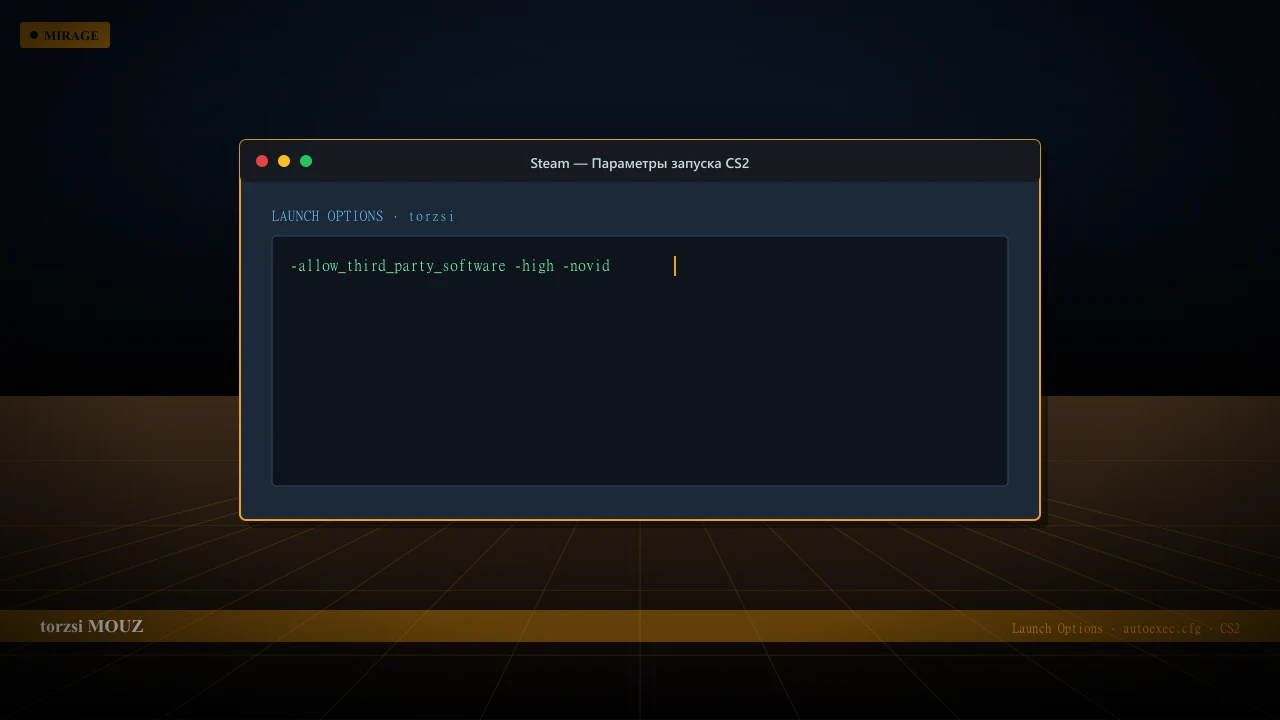Click the -novid launch option text
Viewport: 1280px width, 720px height.
click(x=586, y=266)
